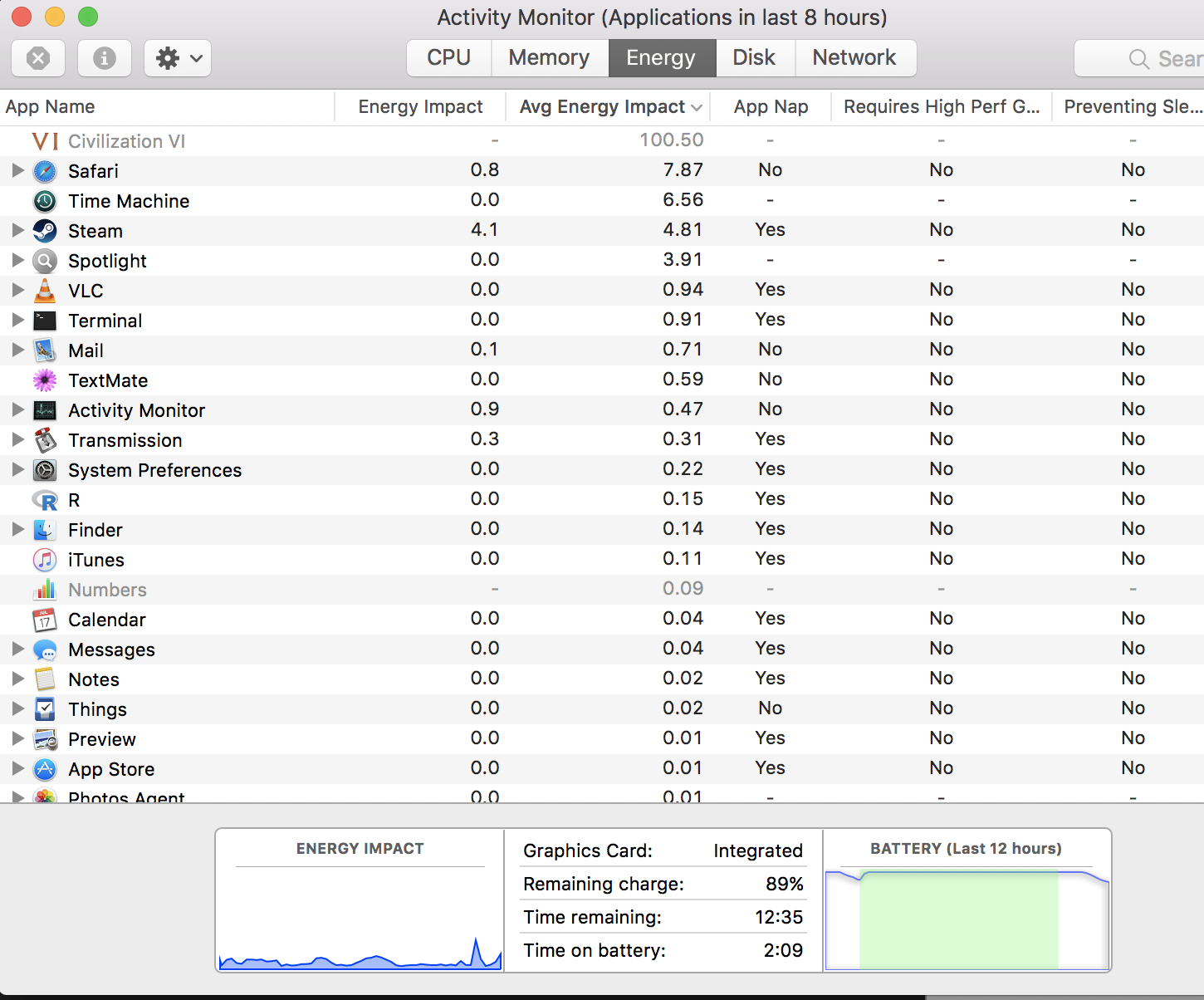Click the Civilization VI app icon
Screen dimensions: 1204x1000
point(45,141)
